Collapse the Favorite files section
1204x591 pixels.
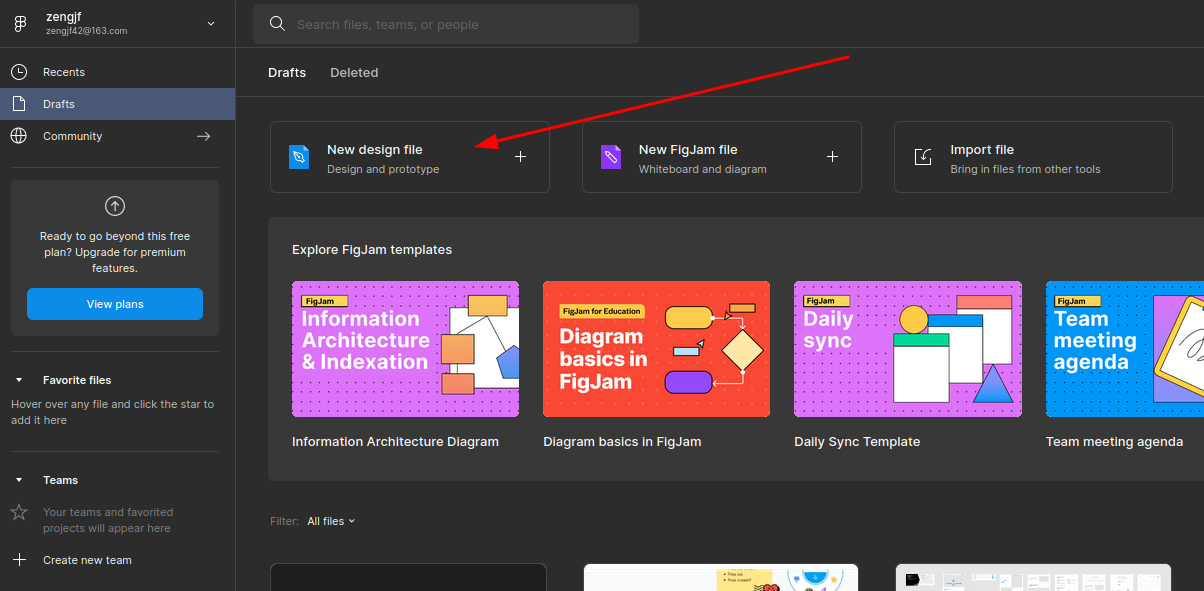(x=19, y=380)
